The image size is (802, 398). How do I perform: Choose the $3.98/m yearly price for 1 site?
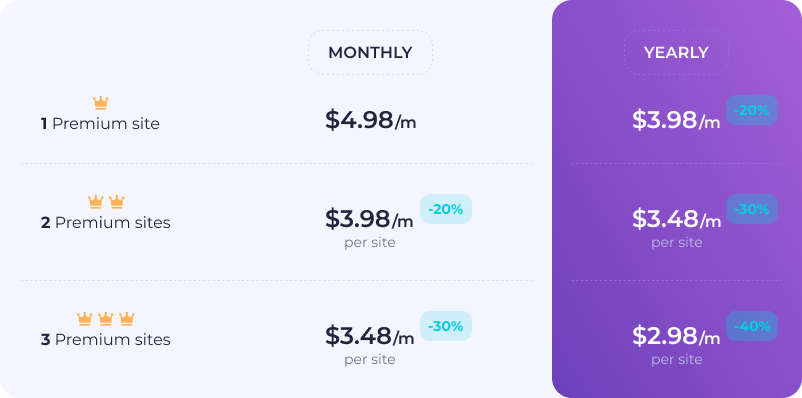(676, 120)
